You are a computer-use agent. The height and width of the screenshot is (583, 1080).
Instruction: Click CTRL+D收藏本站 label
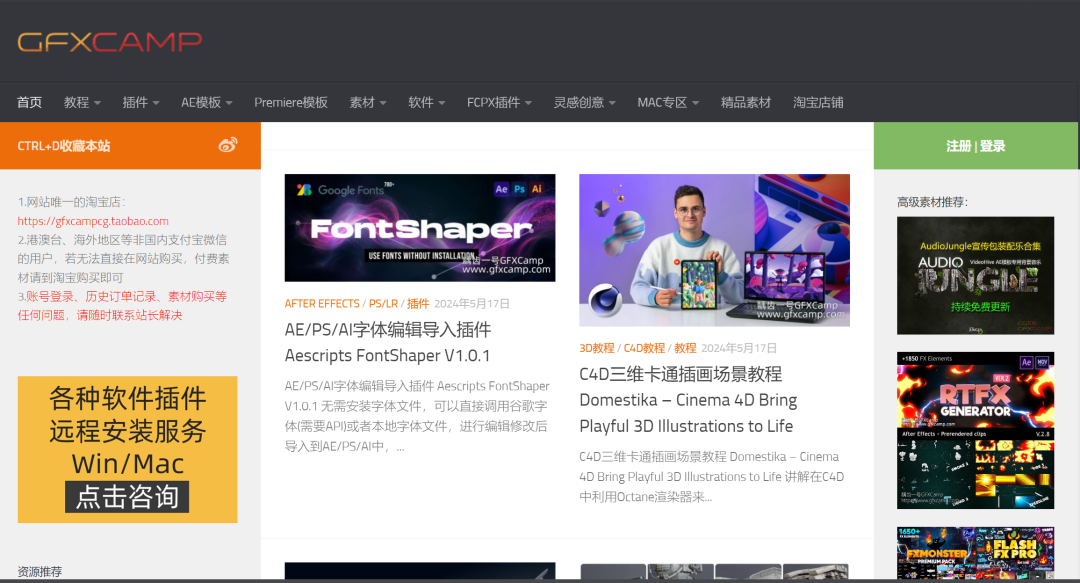pos(63,146)
